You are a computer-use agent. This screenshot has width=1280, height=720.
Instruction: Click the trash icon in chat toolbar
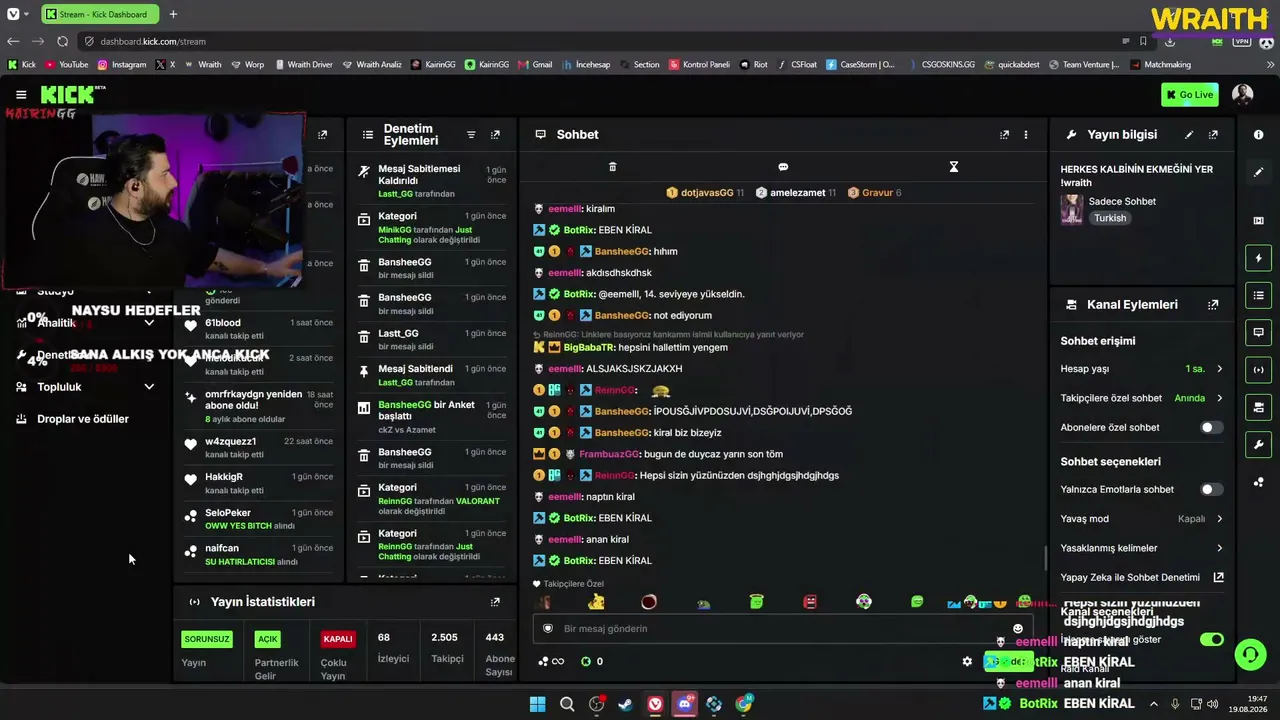[613, 167]
